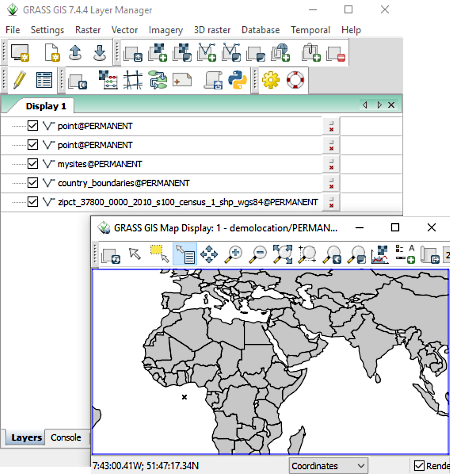The height and width of the screenshot is (474, 450).
Task: Click the lifebuoy help icon
Action: click(295, 80)
